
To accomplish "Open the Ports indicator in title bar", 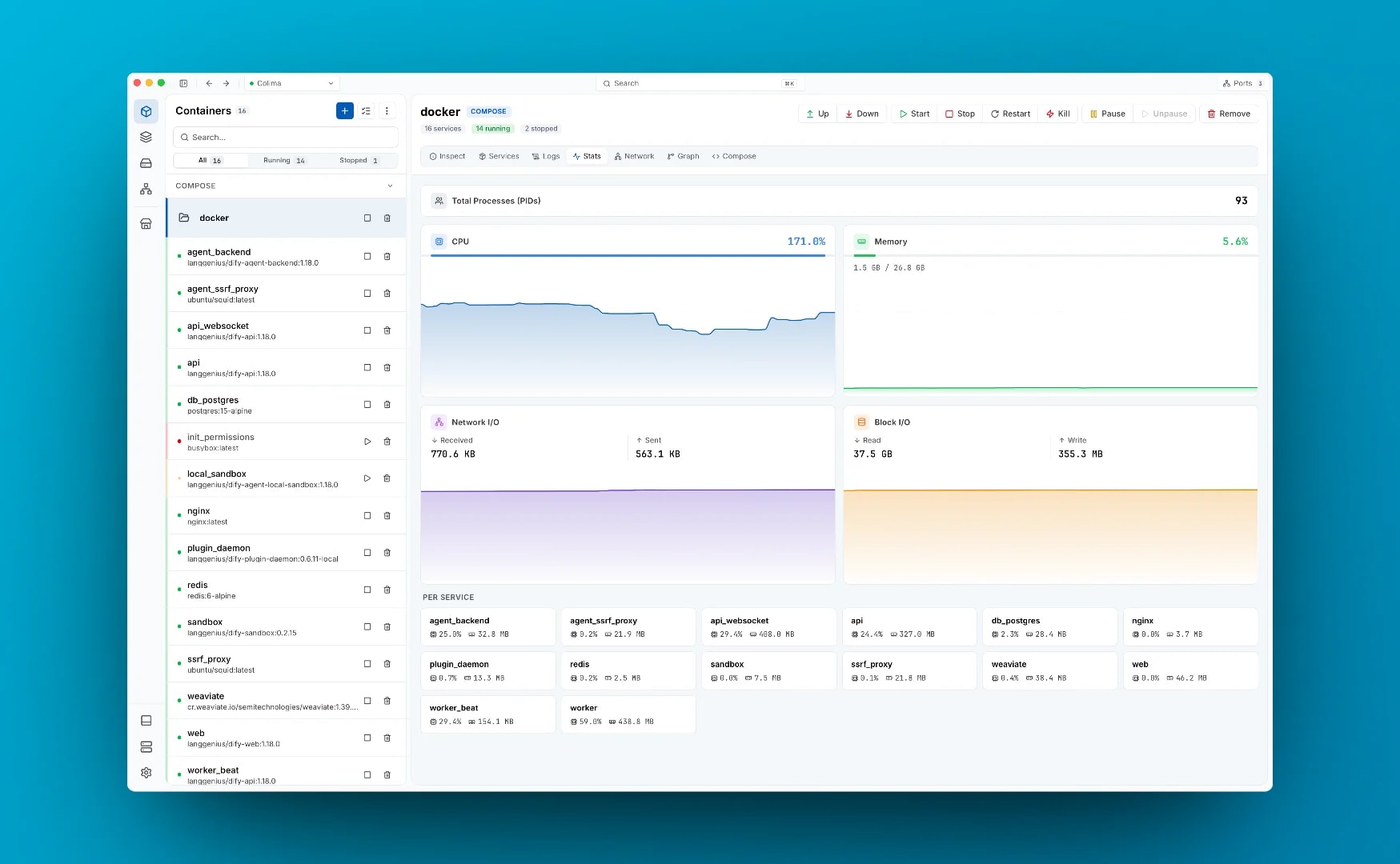I will tap(1242, 83).
